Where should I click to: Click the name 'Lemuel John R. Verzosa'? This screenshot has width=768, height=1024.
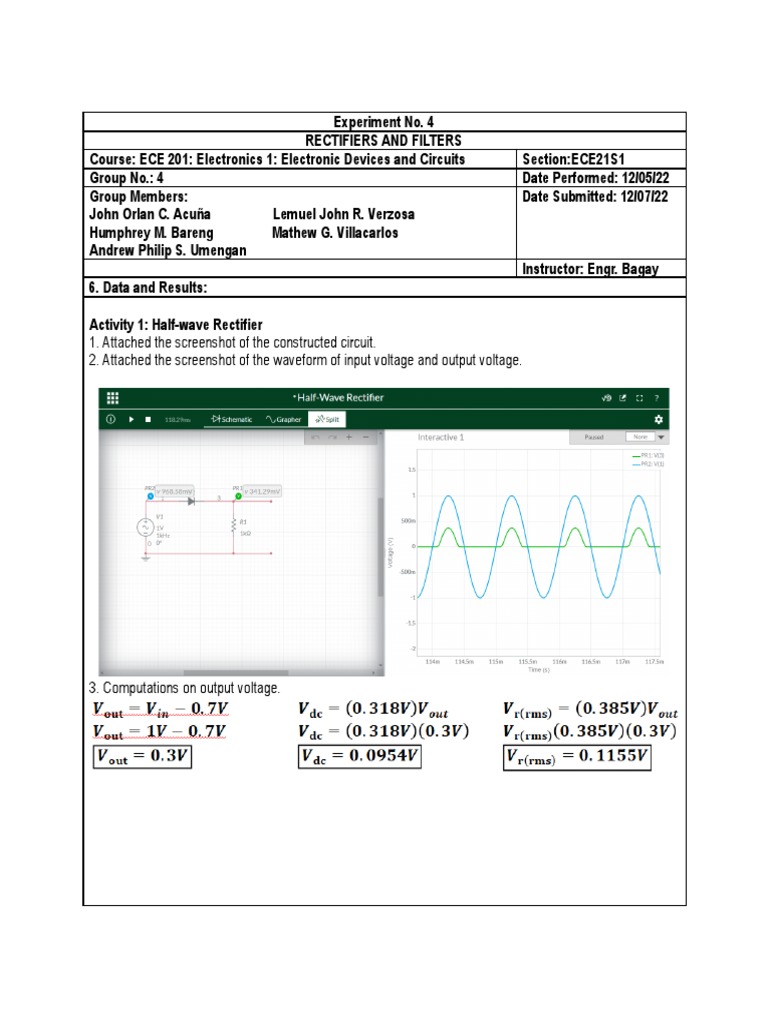coord(344,214)
